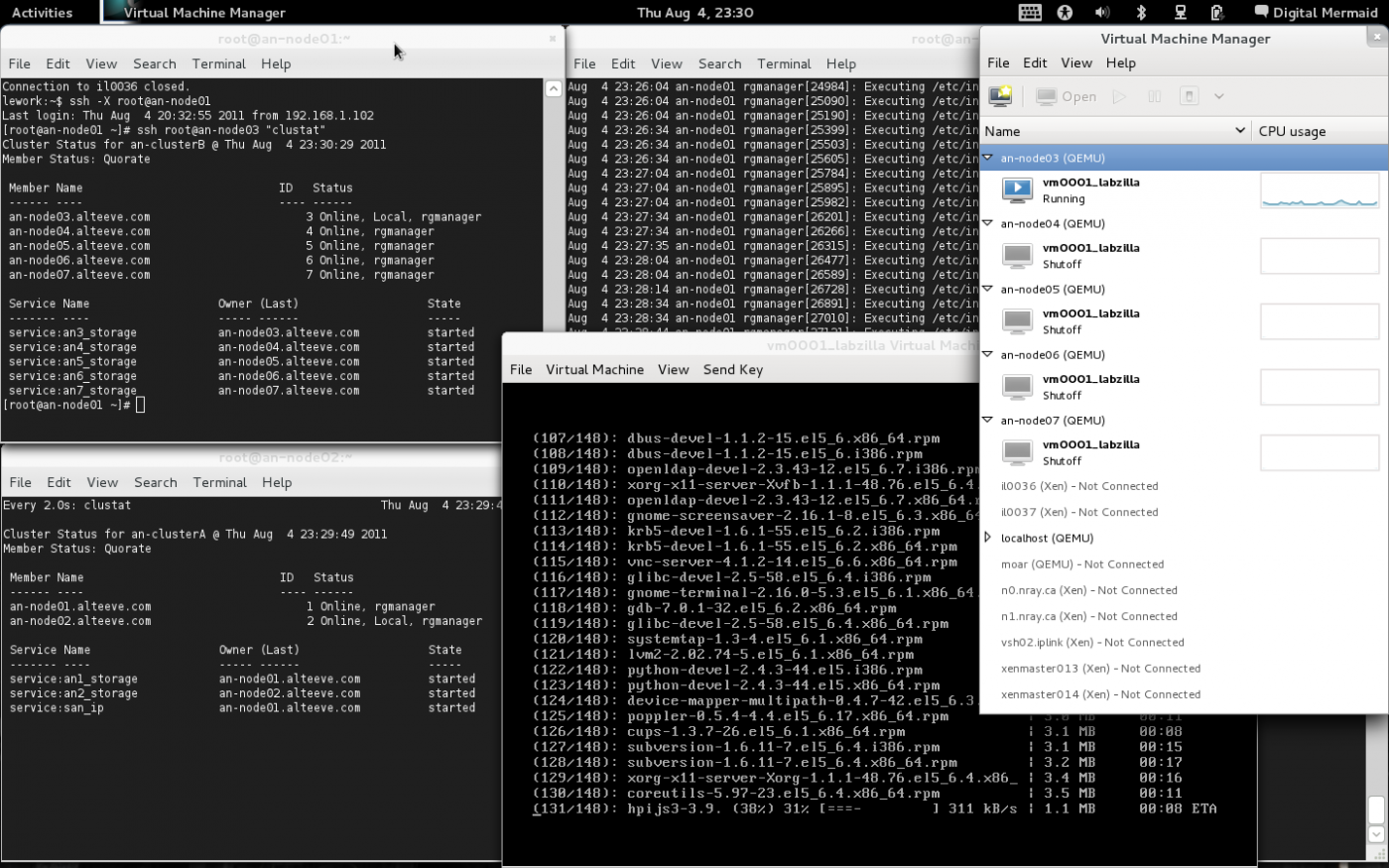The height and width of the screenshot is (868, 1389).
Task: Select the xenmaster013 (Xen) connection
Action: [x=1100, y=669]
